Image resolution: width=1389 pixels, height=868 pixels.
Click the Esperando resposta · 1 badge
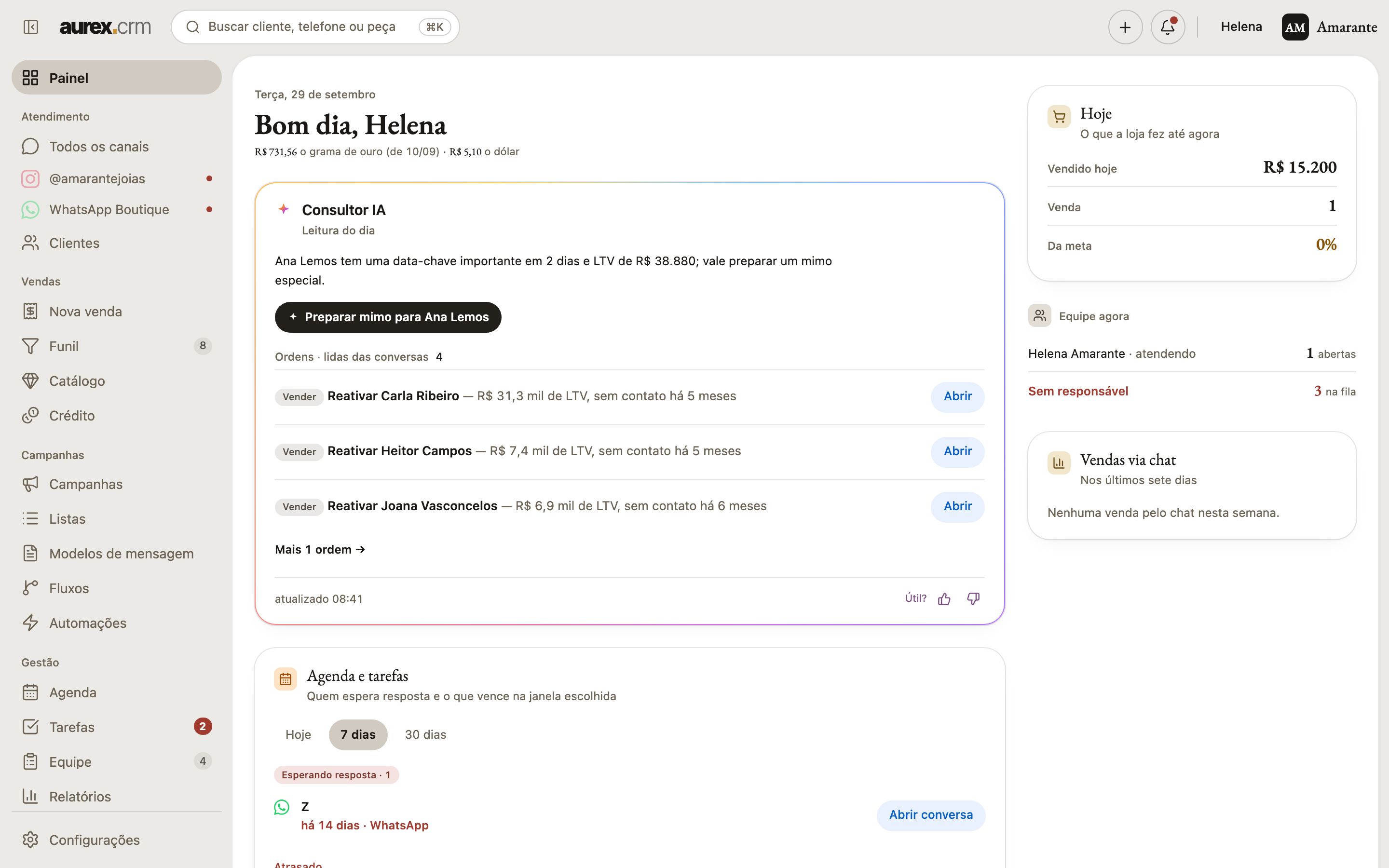pyautogui.click(x=336, y=775)
